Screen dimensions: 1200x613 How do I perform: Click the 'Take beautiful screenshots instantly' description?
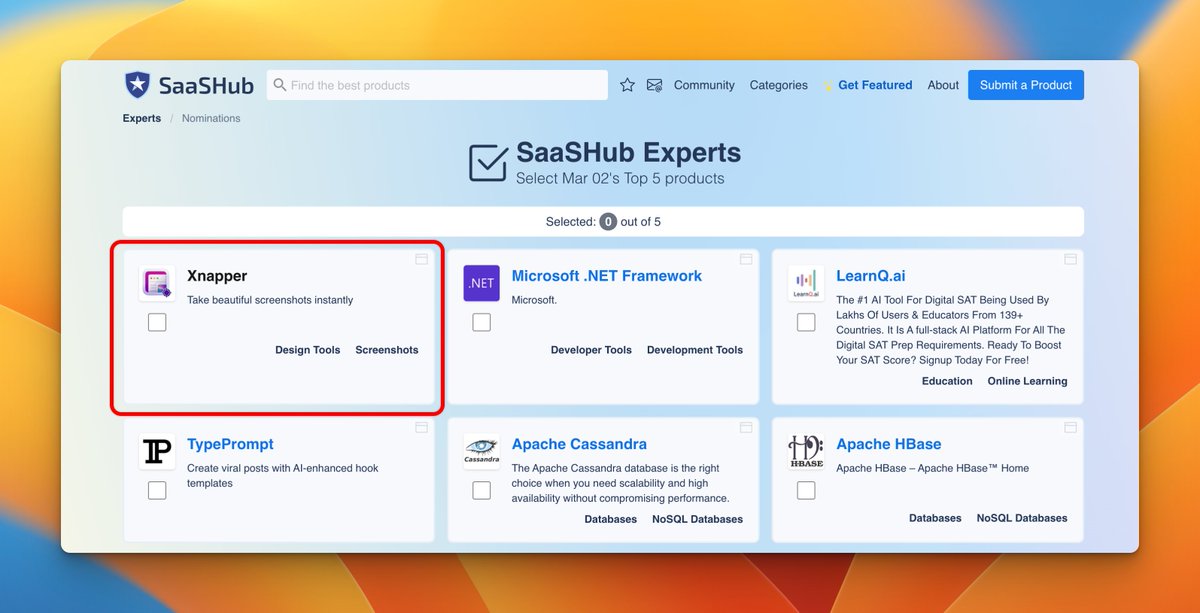point(270,300)
